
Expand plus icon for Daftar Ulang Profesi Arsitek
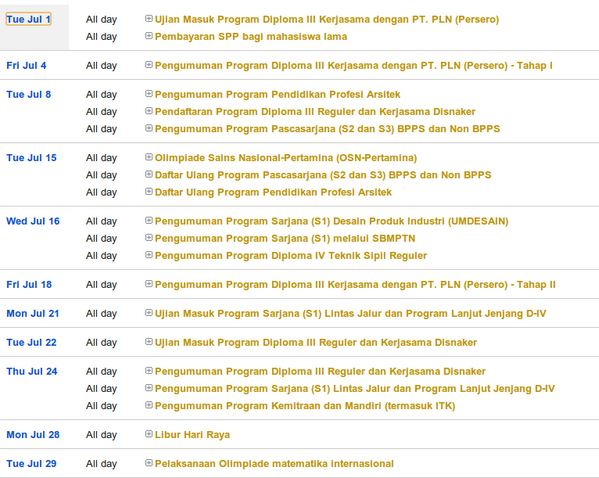coord(149,191)
